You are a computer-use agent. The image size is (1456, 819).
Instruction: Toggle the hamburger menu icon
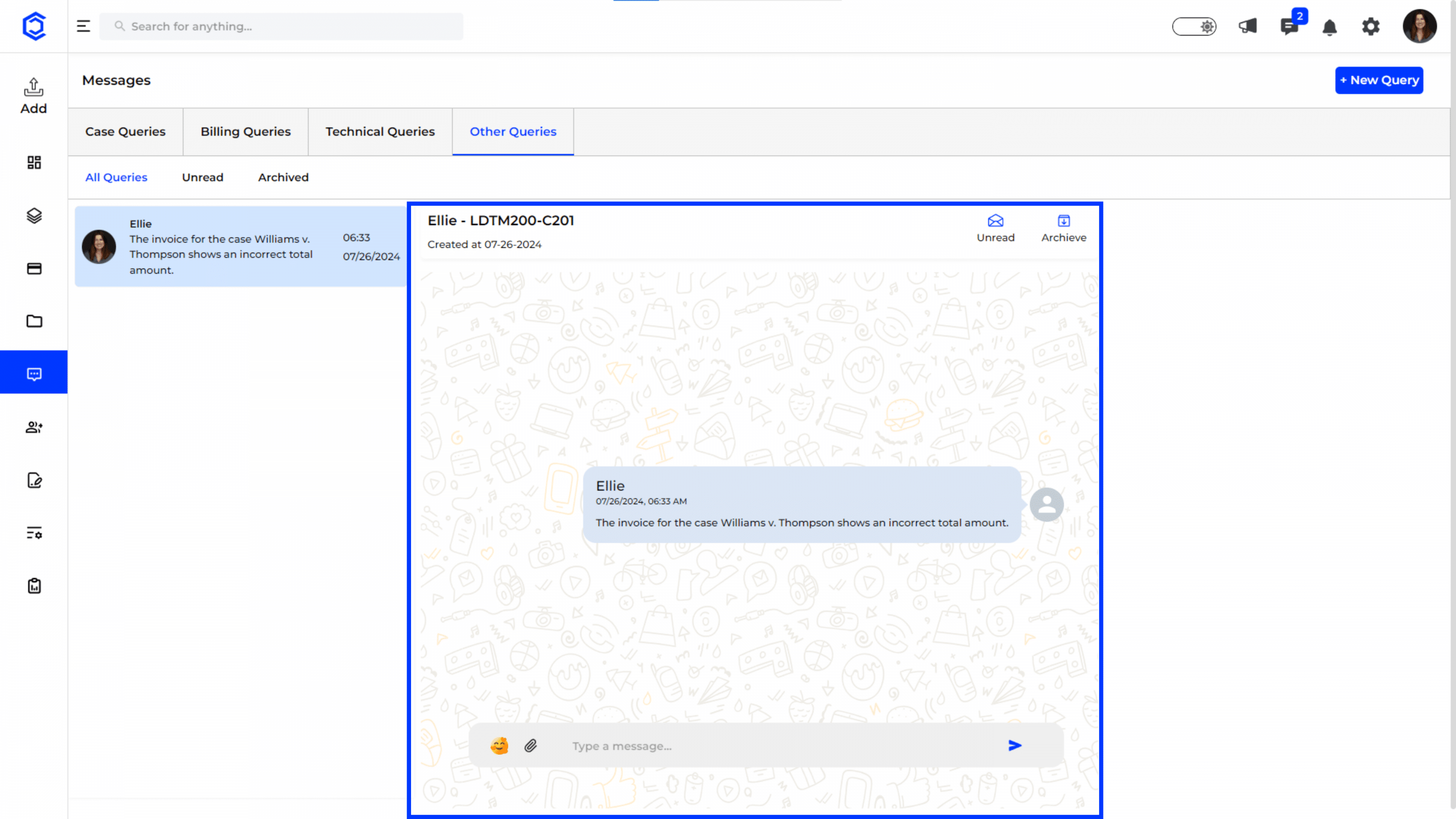point(83,27)
